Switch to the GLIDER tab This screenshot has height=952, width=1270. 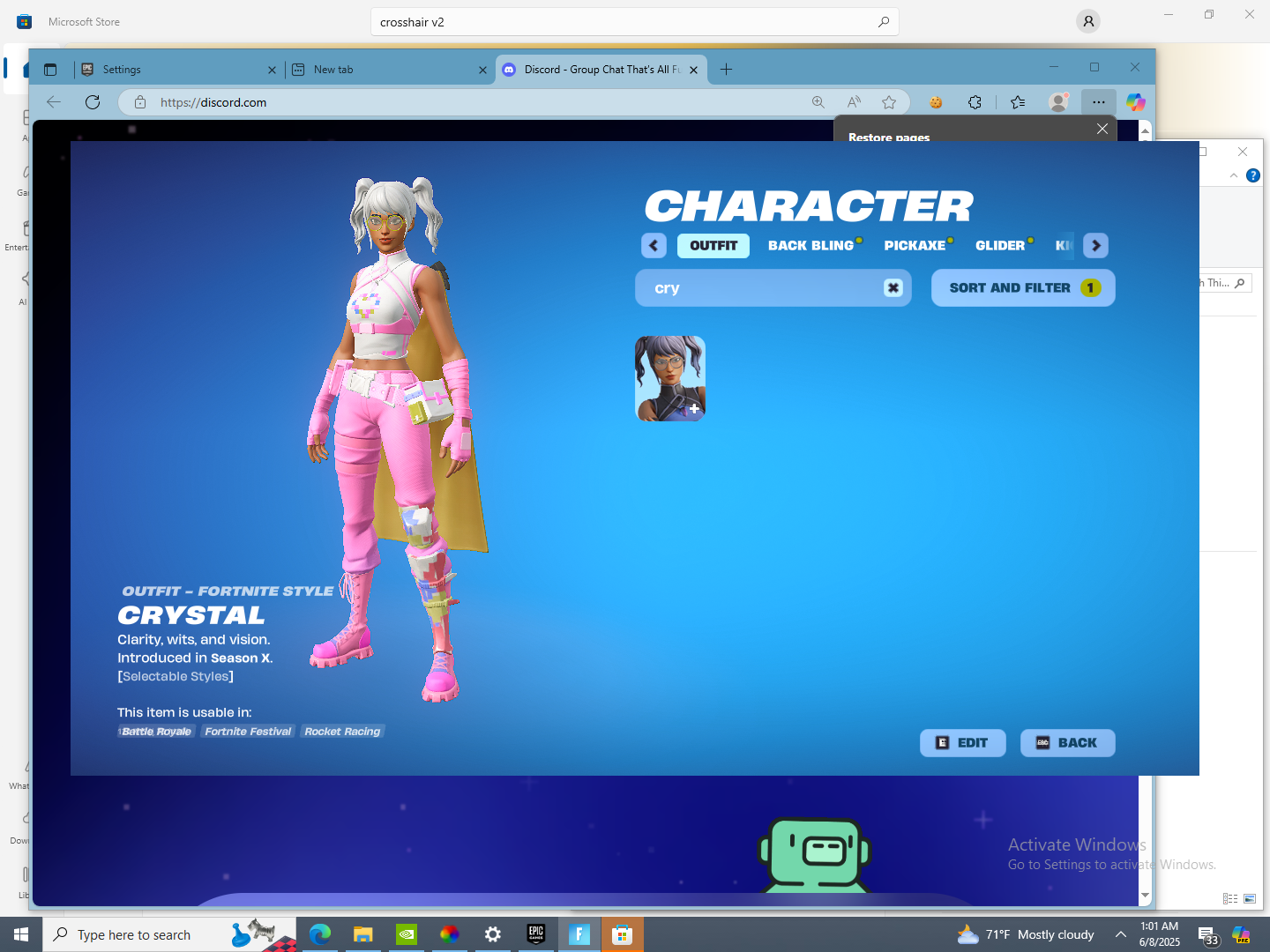pyautogui.click(x=1000, y=246)
